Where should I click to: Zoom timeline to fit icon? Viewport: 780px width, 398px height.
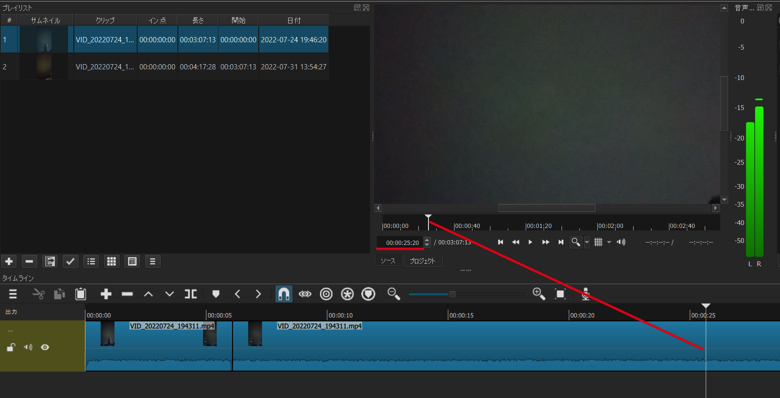(560, 294)
